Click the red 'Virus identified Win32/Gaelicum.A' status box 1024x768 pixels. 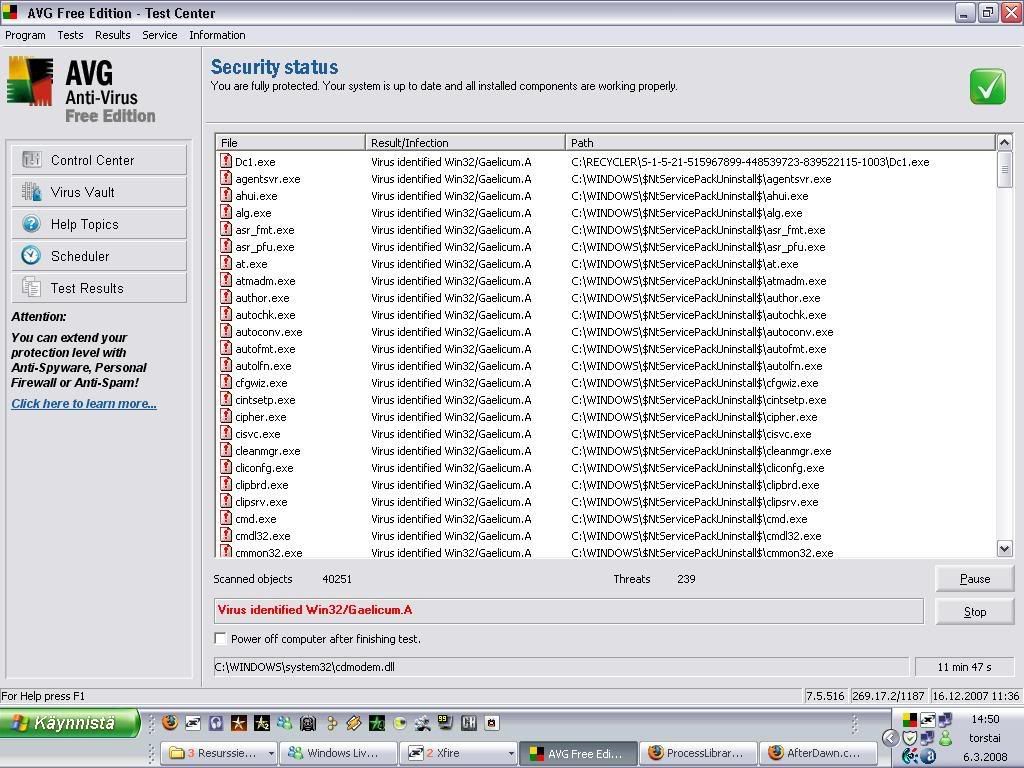point(568,611)
